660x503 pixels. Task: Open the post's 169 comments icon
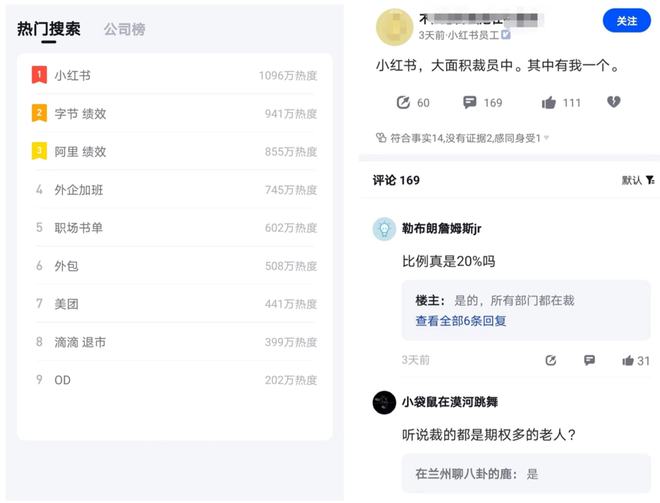click(470, 102)
